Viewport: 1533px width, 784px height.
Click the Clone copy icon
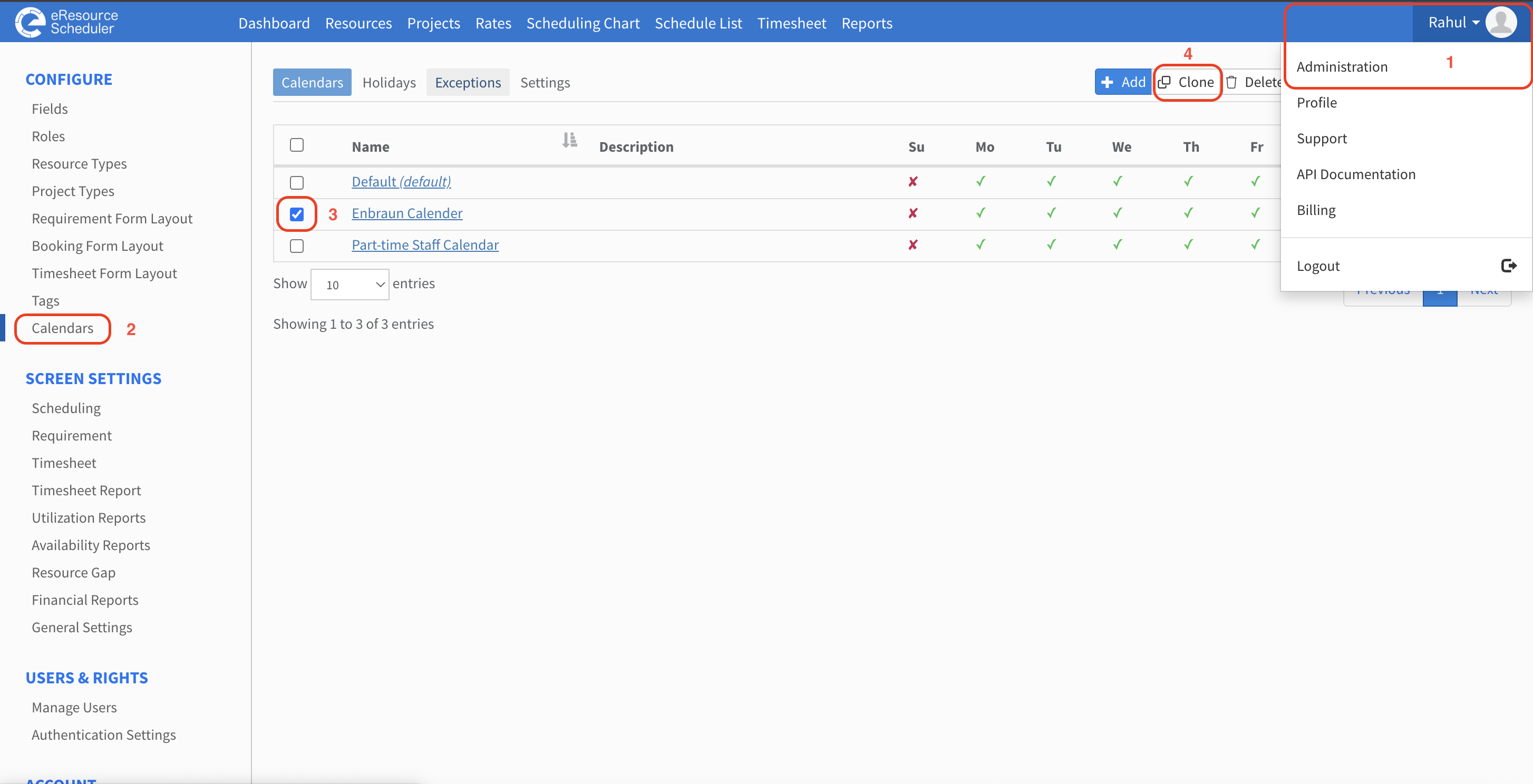pyautogui.click(x=1165, y=82)
